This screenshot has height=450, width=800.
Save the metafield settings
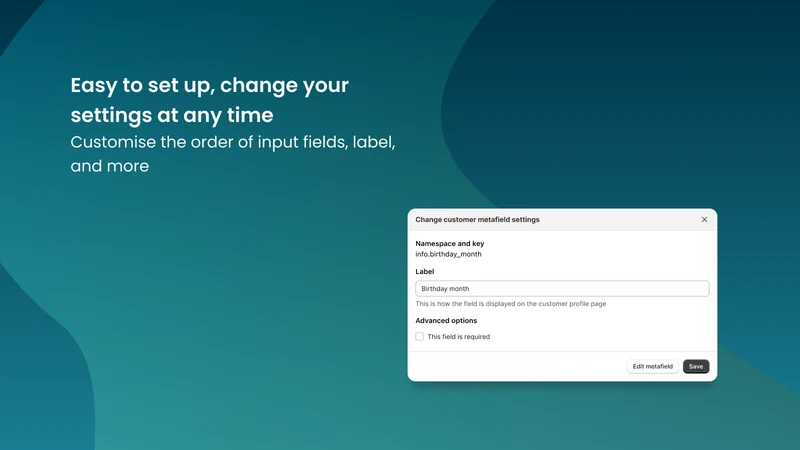696,366
